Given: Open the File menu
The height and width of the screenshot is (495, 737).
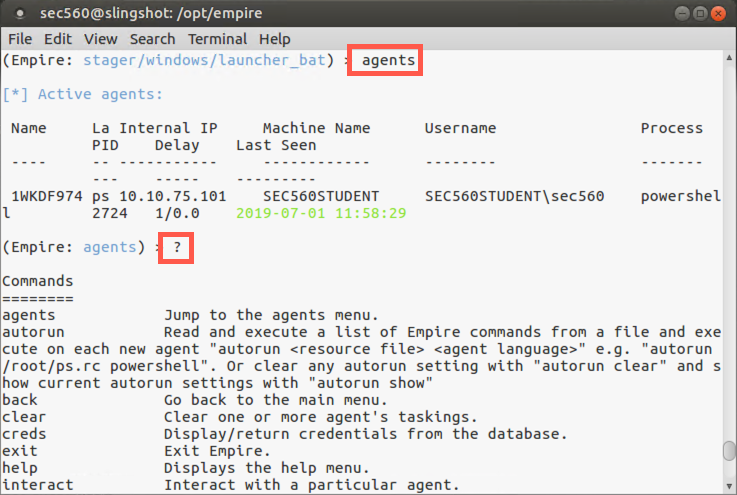Looking at the screenshot, I should 20,39.
